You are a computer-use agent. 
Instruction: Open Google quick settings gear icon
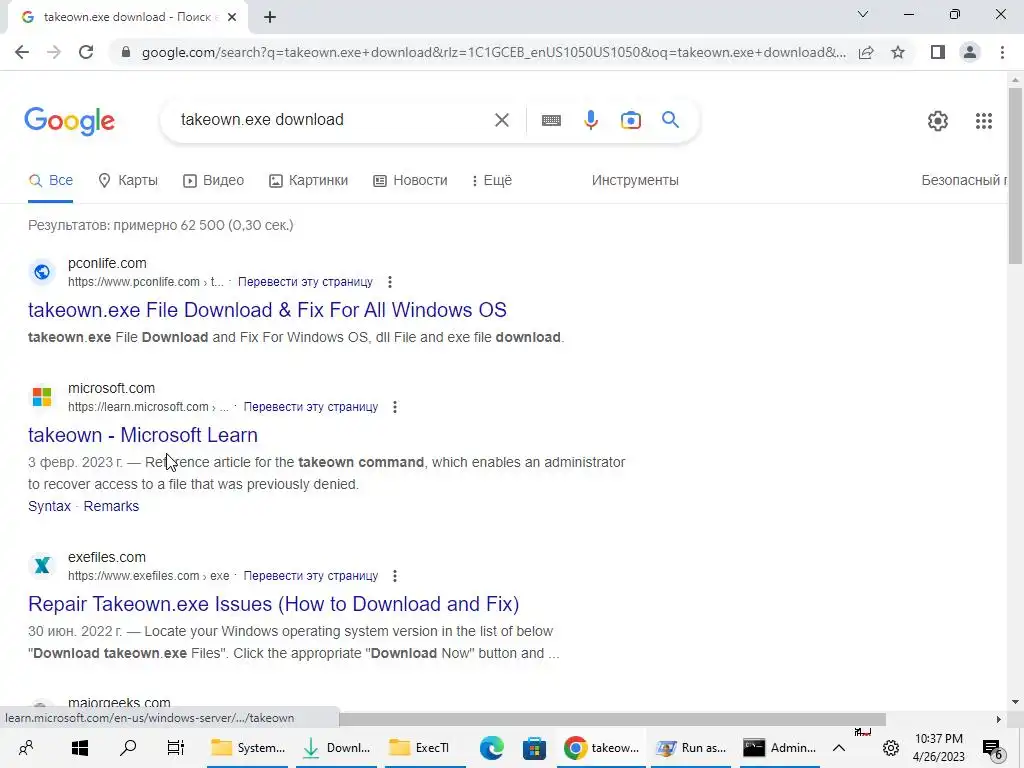point(938,121)
